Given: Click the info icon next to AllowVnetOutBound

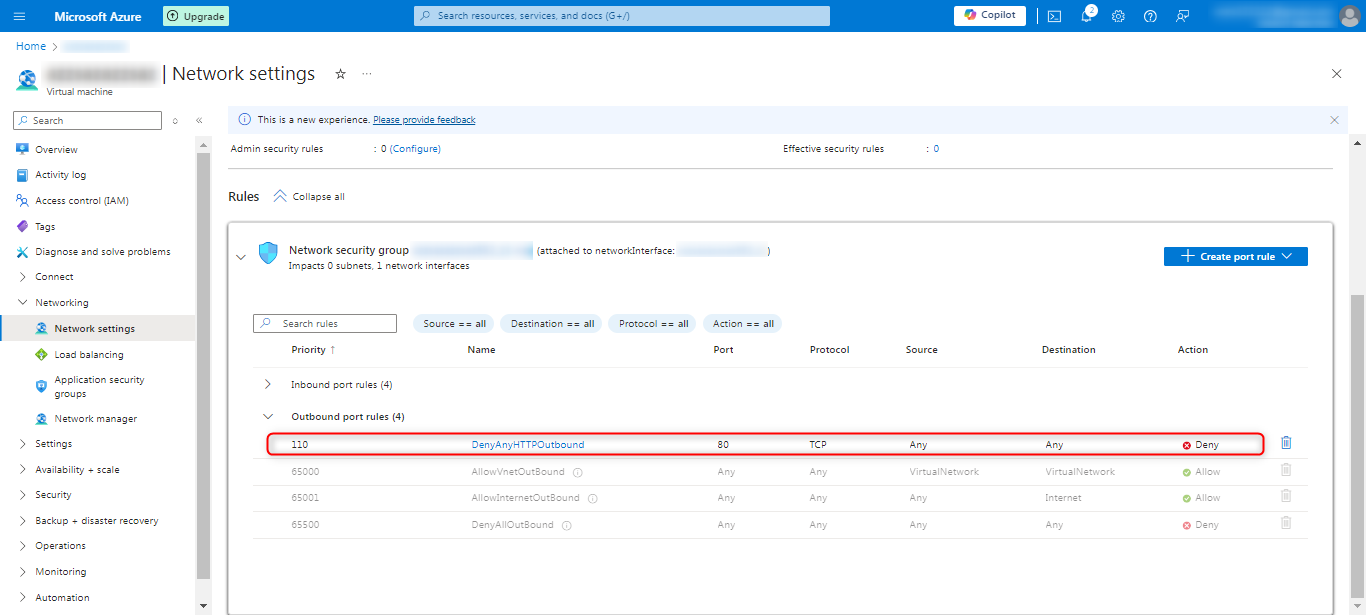Looking at the screenshot, I should coord(578,472).
